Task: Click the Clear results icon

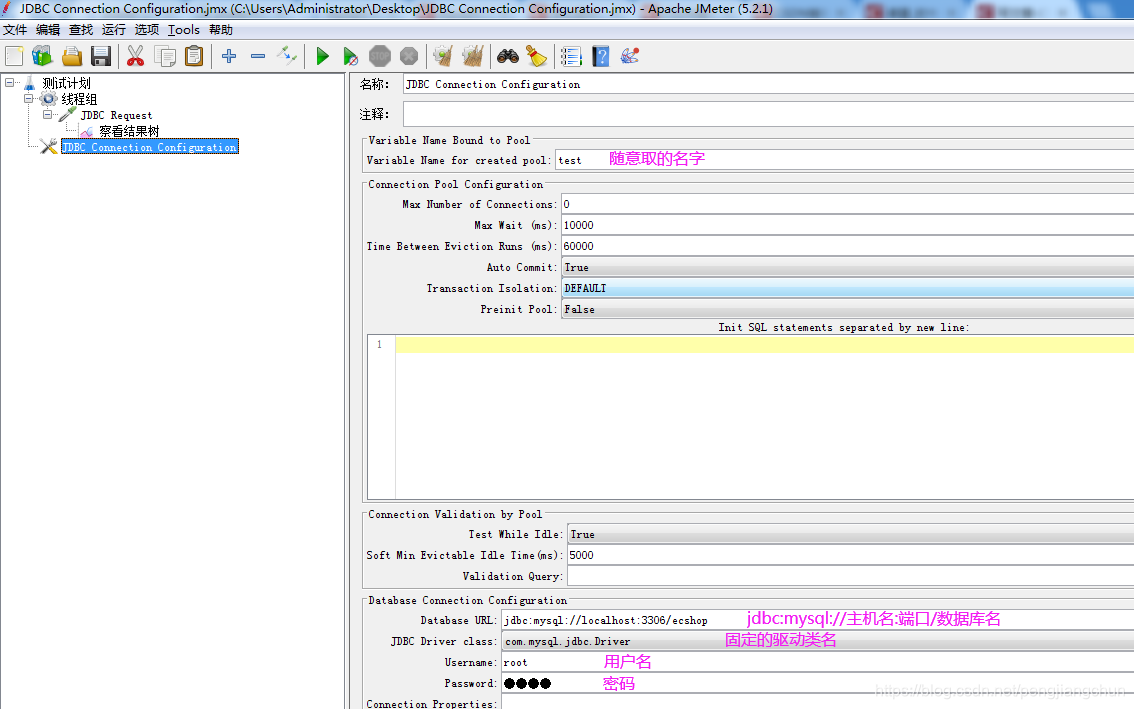Action: pos(443,56)
